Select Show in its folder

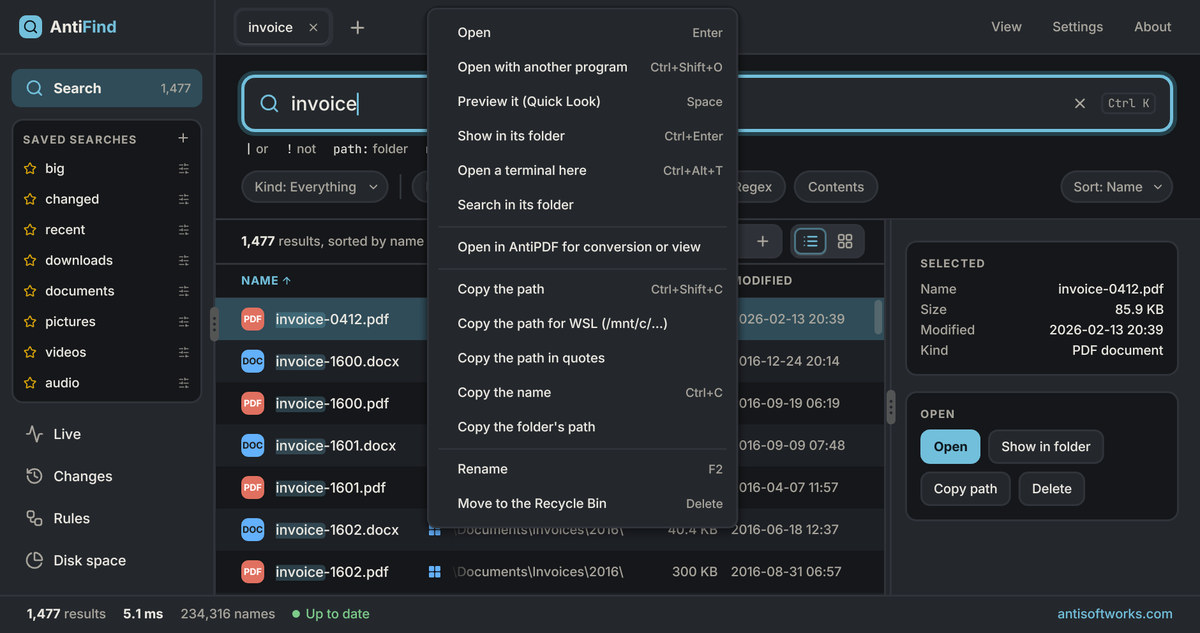[582, 136]
